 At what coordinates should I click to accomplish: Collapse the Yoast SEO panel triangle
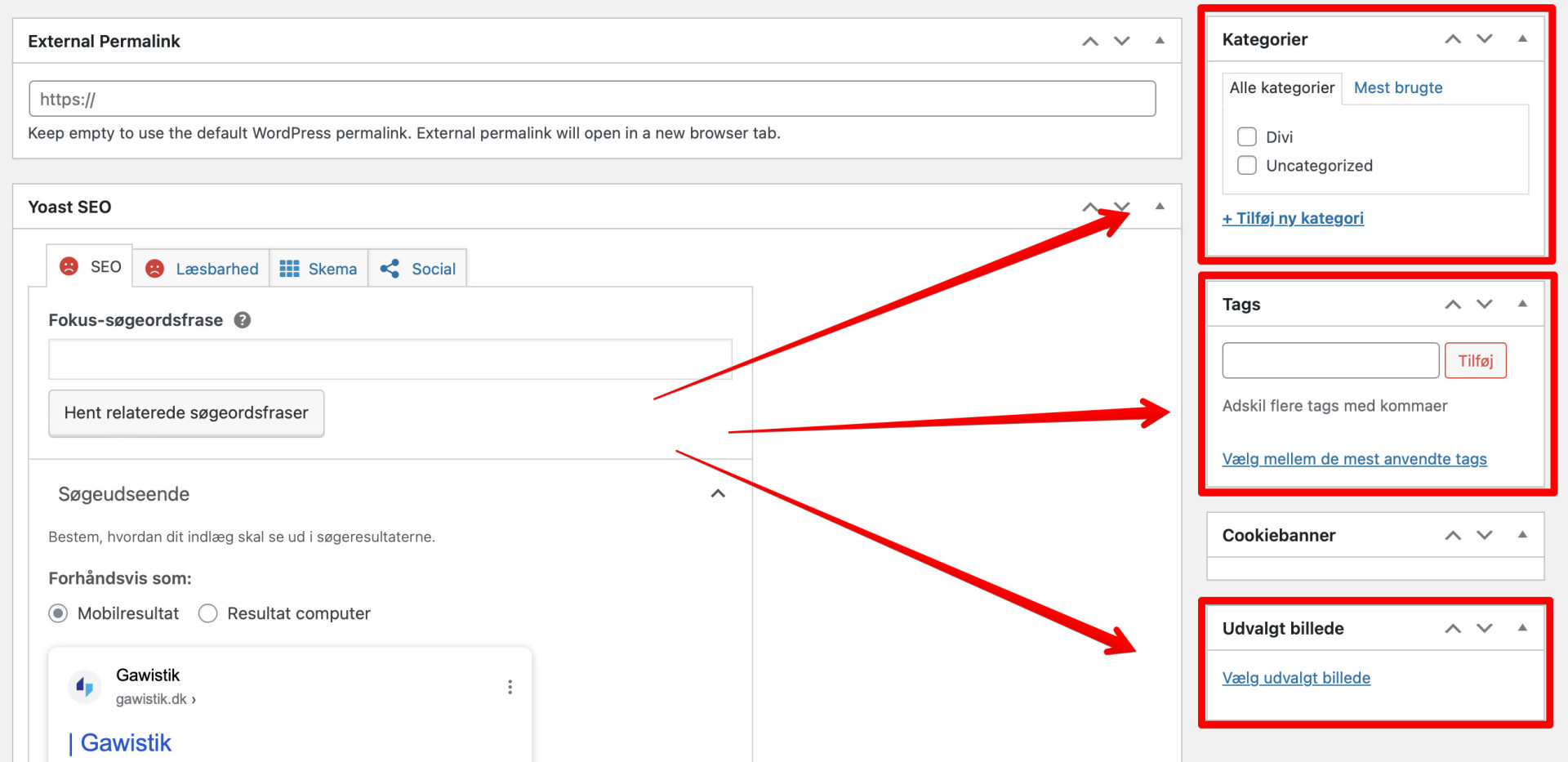click(1159, 207)
